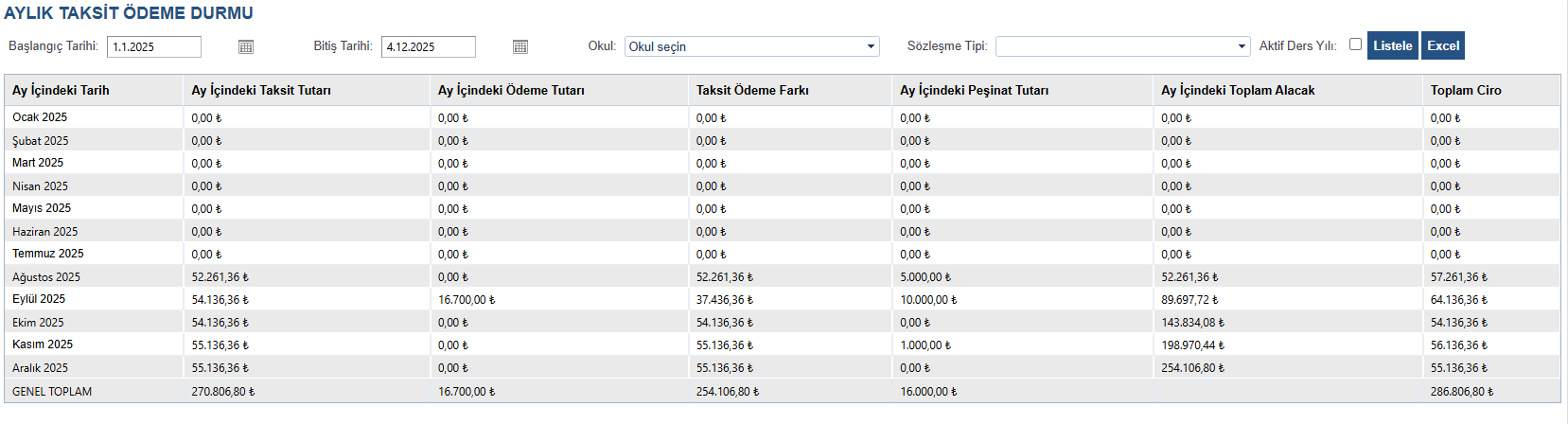
Task: Open the Başlangıç Tarihi calendar picker icon
Action: (x=246, y=46)
